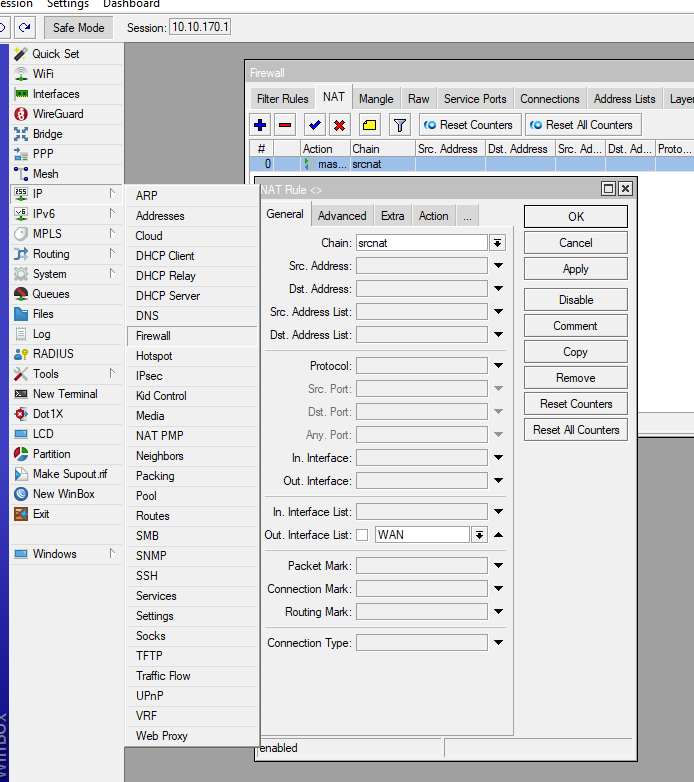The height and width of the screenshot is (782, 694).
Task: Open the WAN interface list dropdown
Action: 479,535
